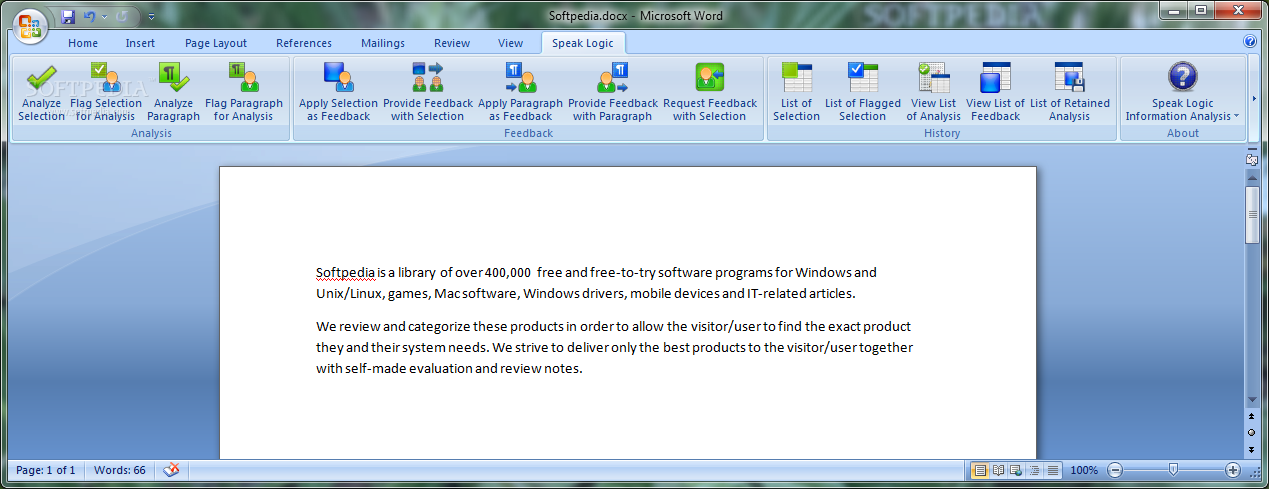Open View List of Analysis
The width and height of the screenshot is (1269, 489).
coord(933,92)
